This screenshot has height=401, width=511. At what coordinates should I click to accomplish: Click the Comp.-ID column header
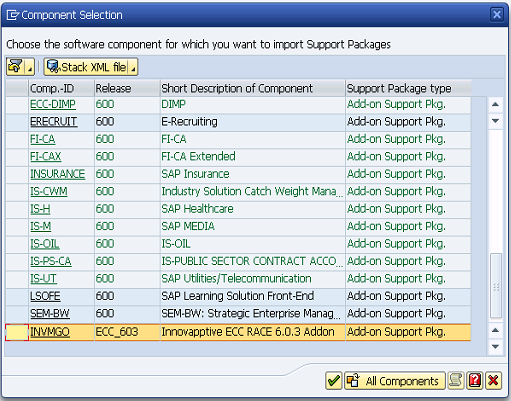[61, 88]
